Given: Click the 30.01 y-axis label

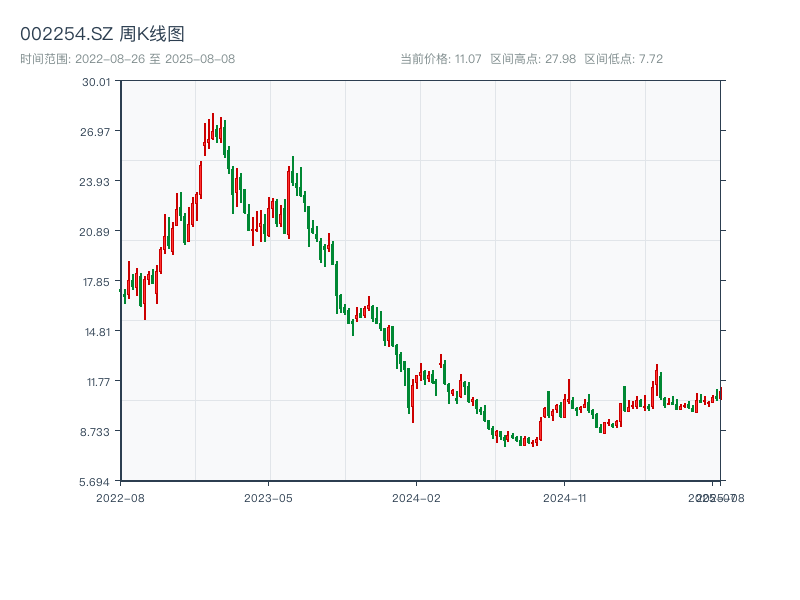Looking at the screenshot, I should coord(96,82).
